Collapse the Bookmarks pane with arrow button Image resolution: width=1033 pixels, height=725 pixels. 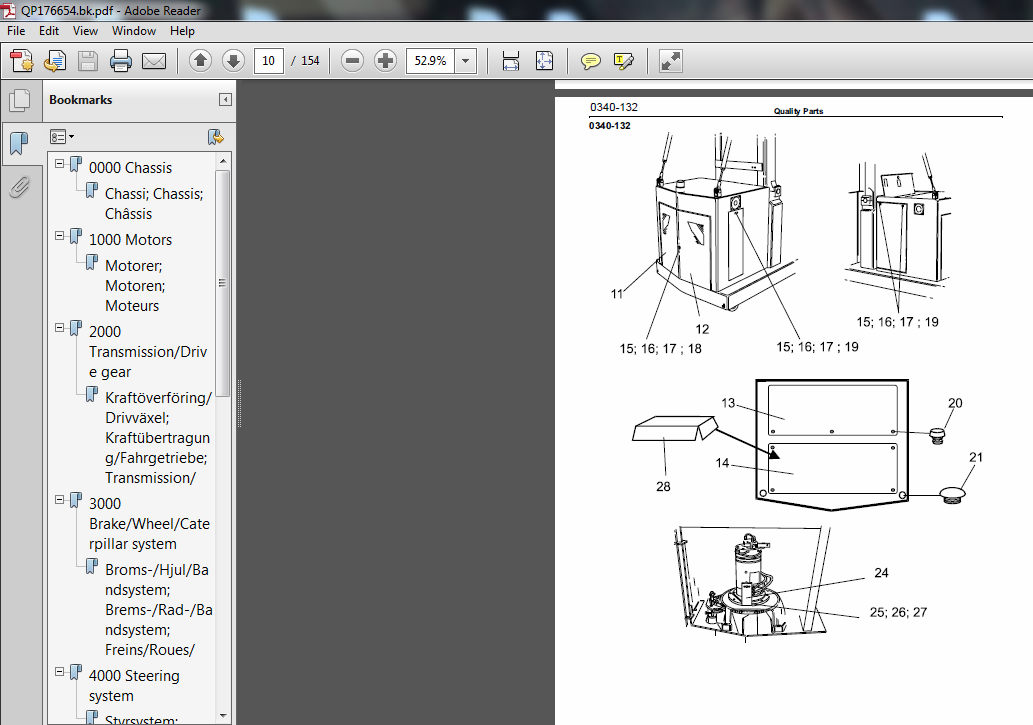click(x=225, y=100)
